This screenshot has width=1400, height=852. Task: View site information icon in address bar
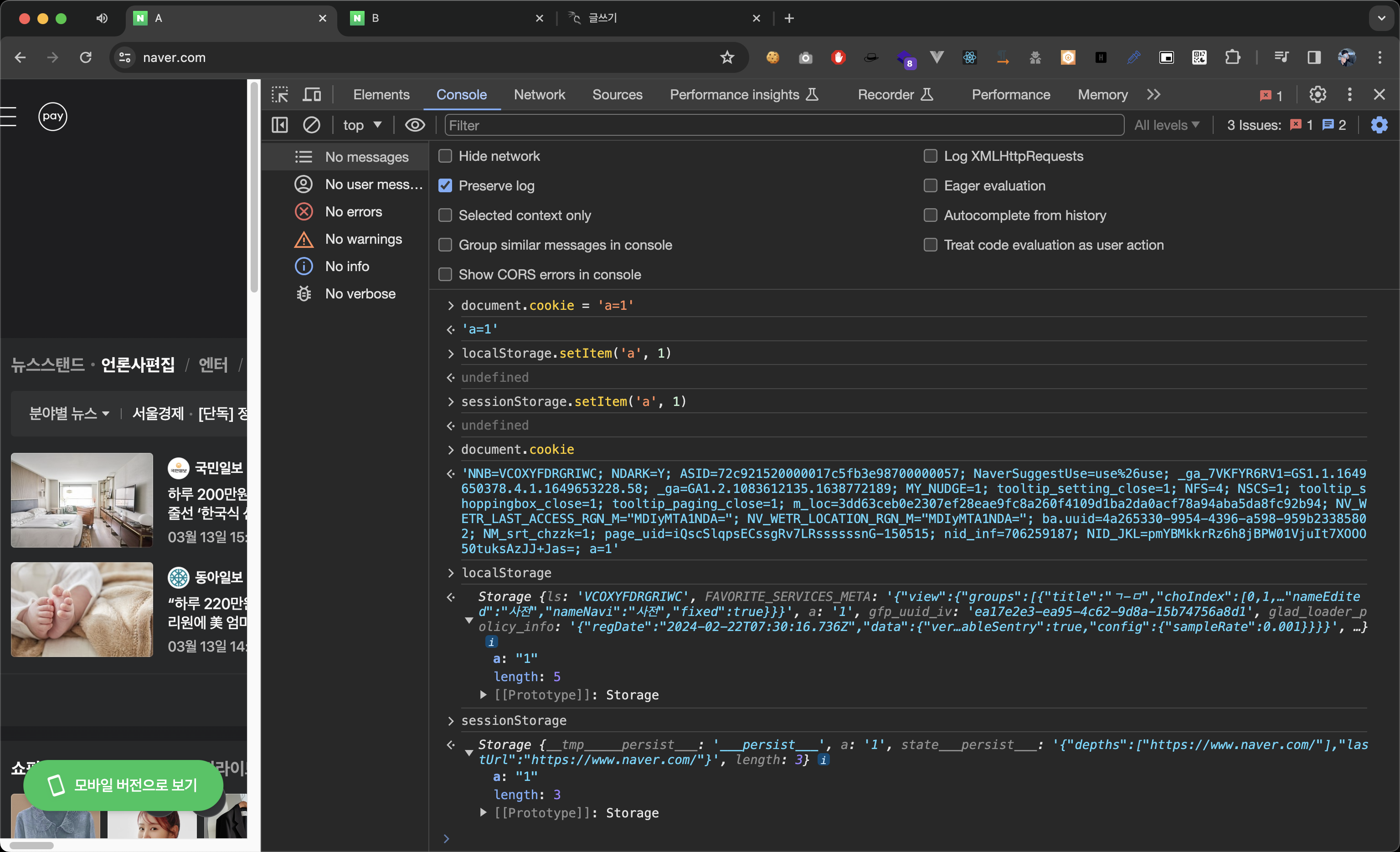124,57
